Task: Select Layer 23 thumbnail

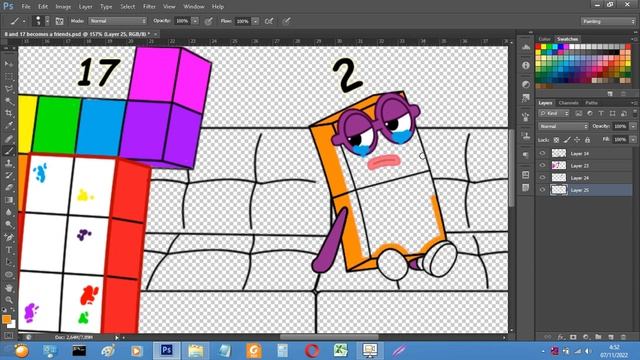Action: (559, 165)
